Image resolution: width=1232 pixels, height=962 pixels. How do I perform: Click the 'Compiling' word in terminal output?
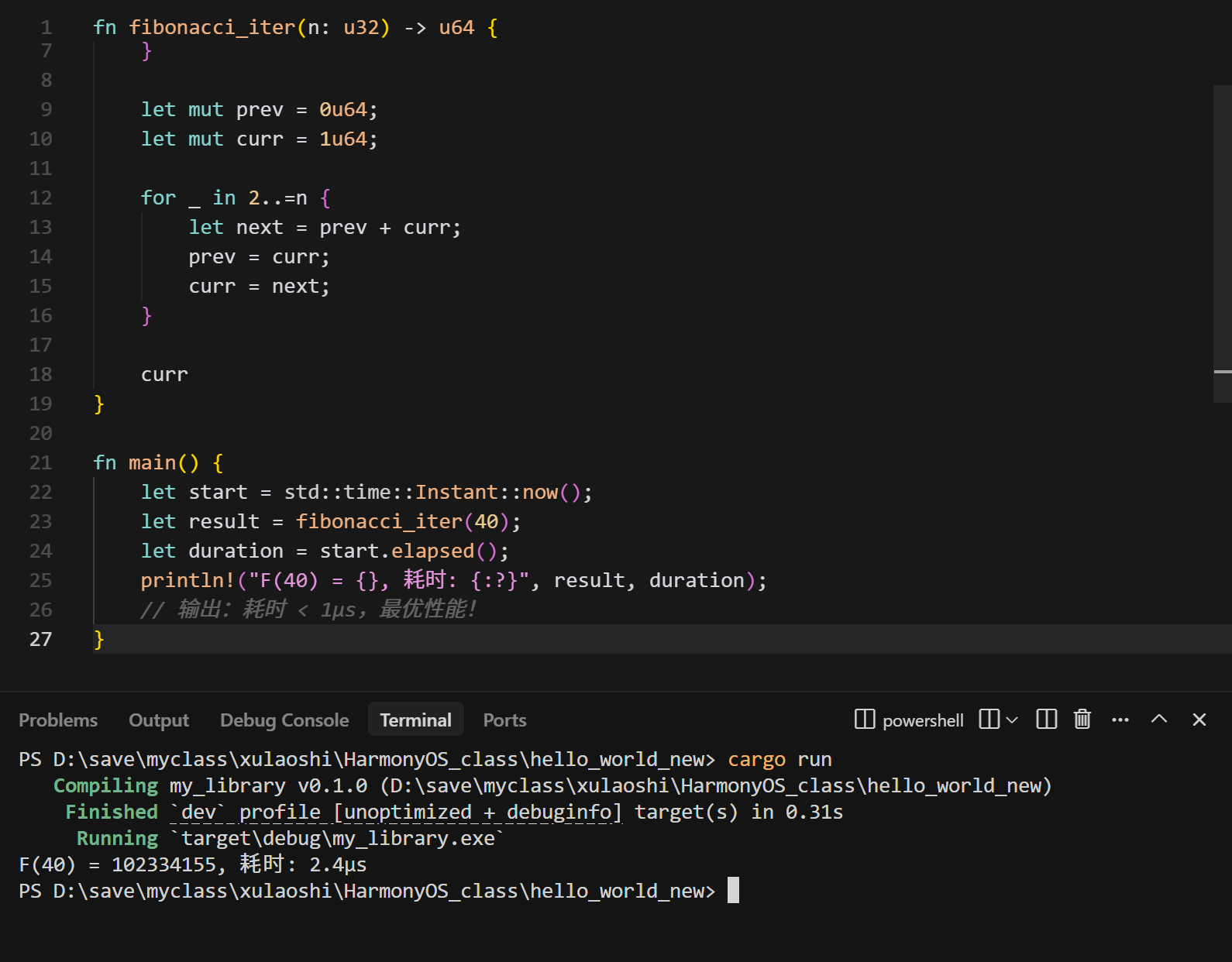pyautogui.click(x=105, y=786)
